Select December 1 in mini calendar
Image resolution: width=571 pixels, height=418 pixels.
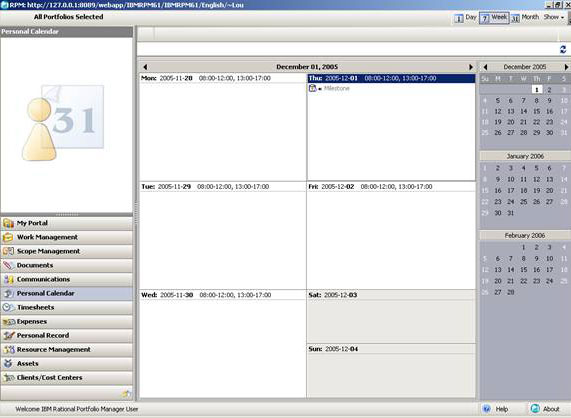pos(537,90)
